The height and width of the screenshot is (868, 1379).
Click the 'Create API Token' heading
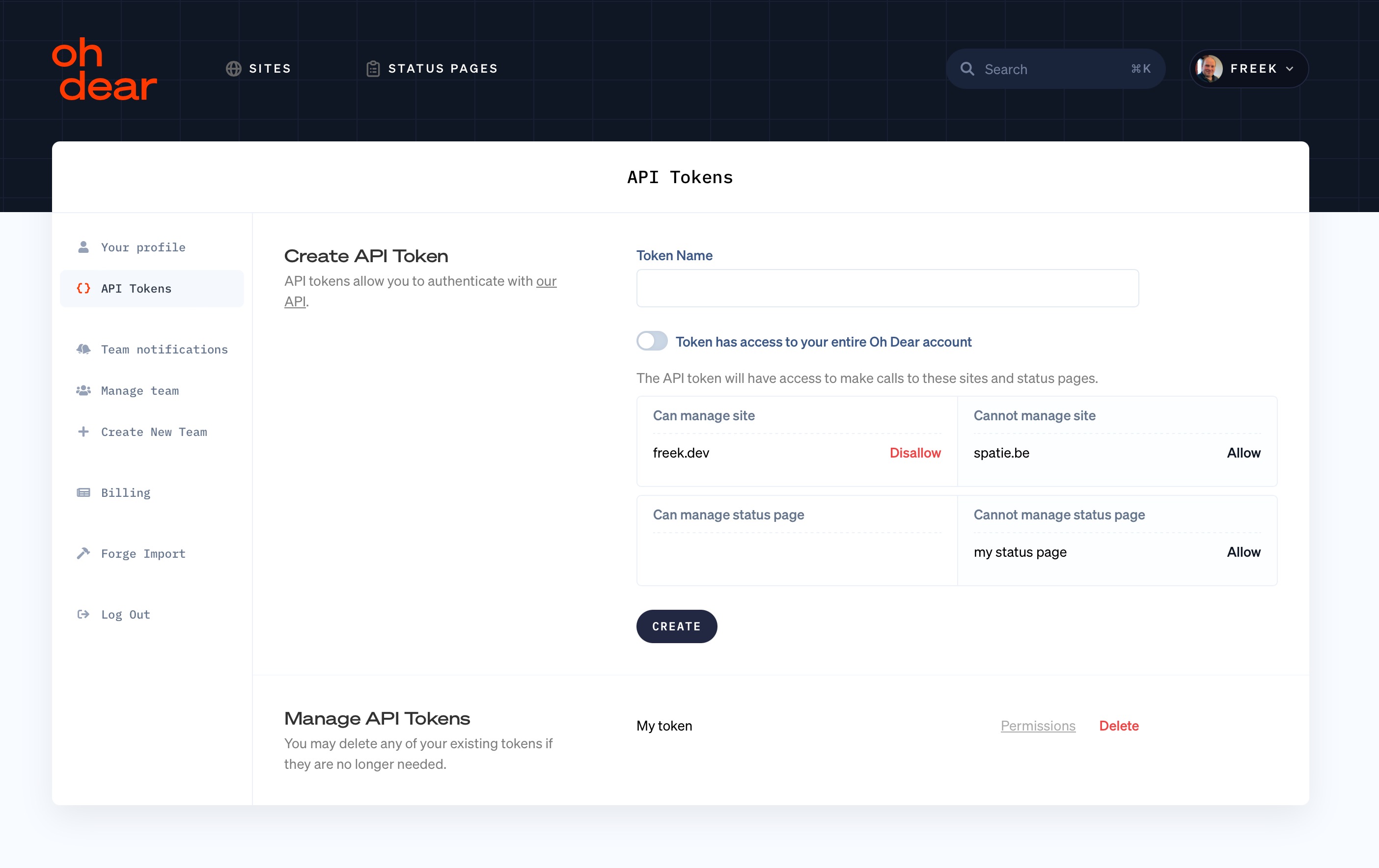[366, 255]
